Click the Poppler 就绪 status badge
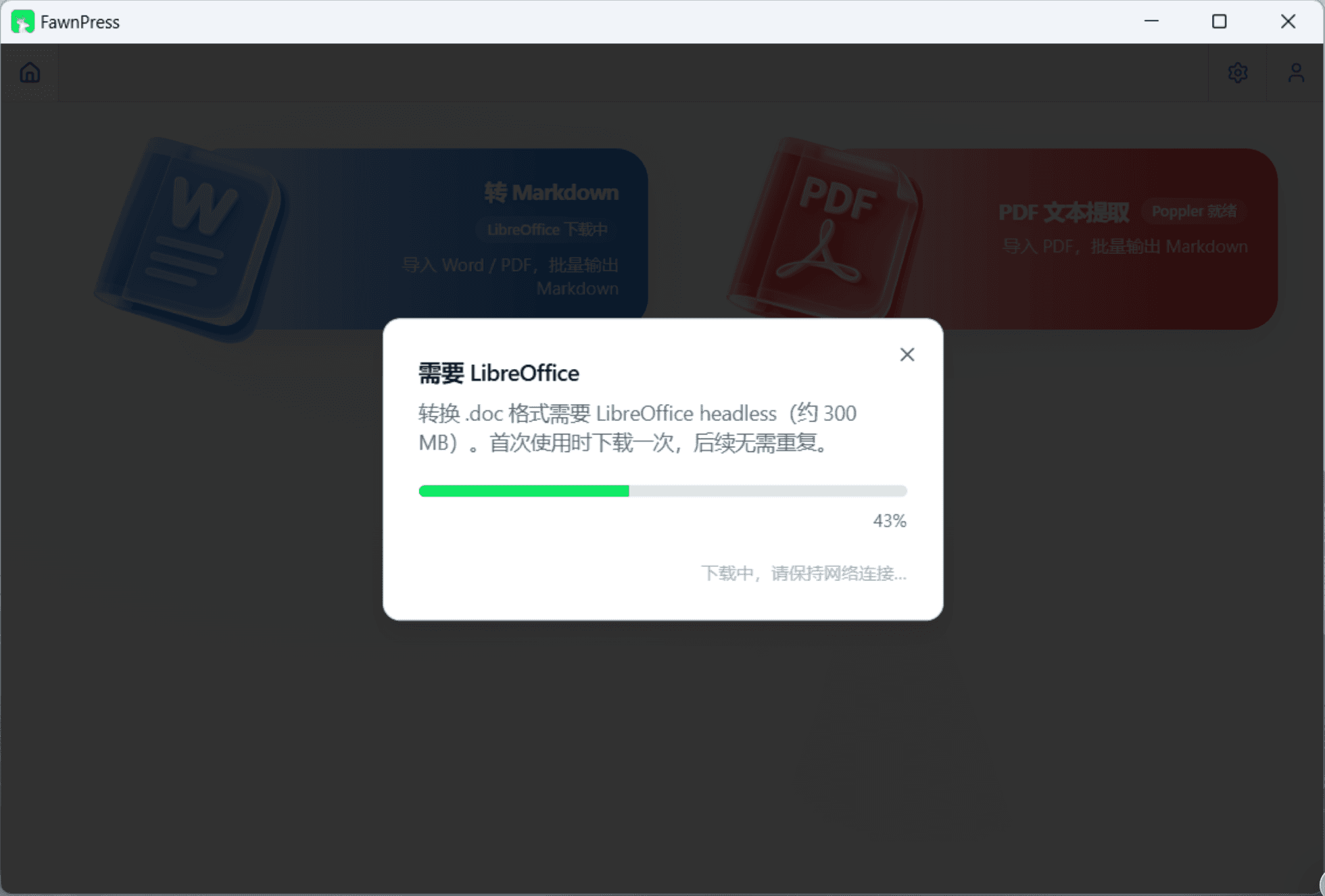Image resolution: width=1325 pixels, height=896 pixels. tap(1194, 211)
